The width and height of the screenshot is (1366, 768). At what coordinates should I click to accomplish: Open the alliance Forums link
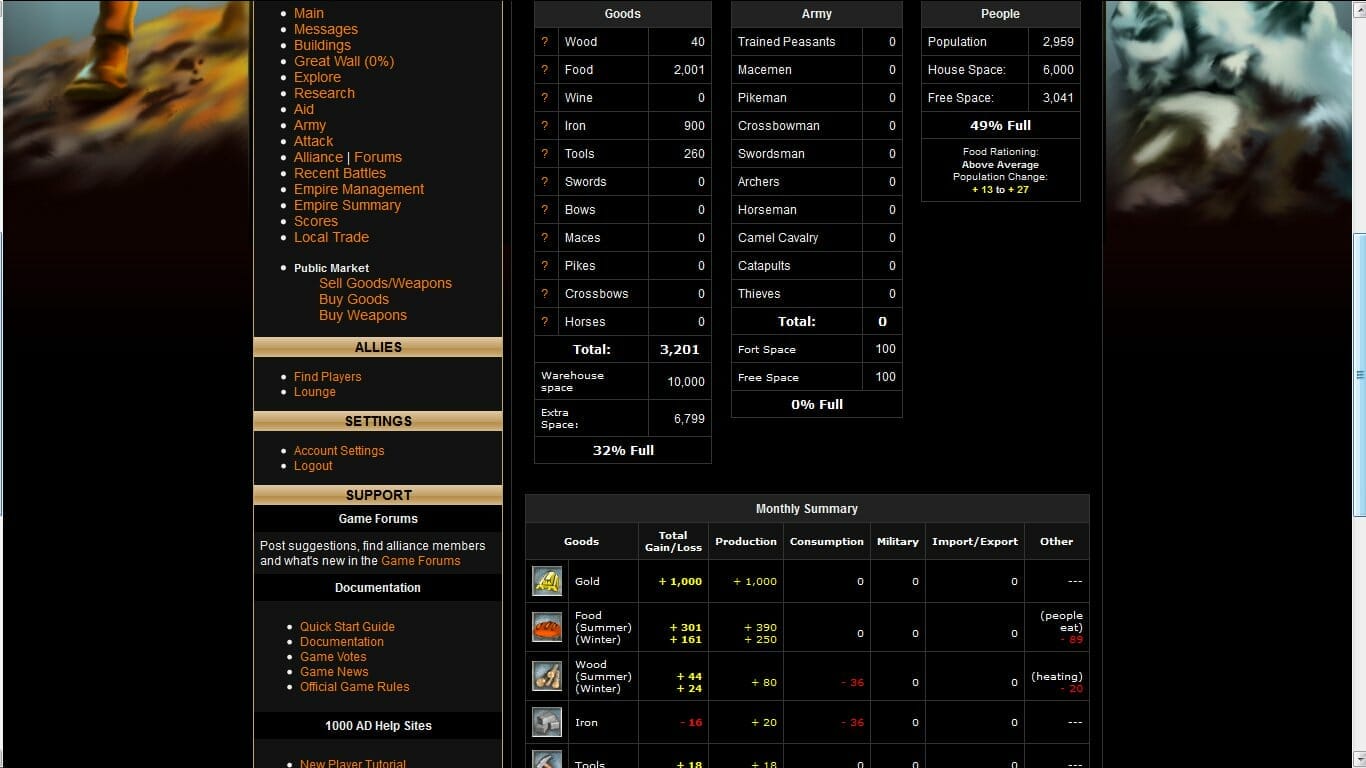[x=378, y=157]
